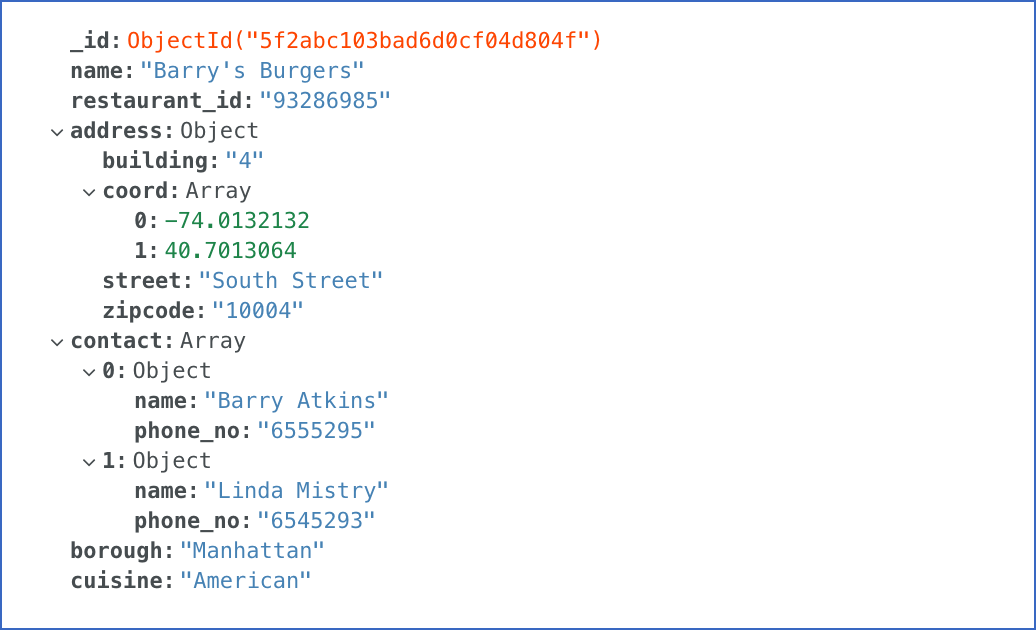Click the contact name "Linda Mistry"

[296, 491]
